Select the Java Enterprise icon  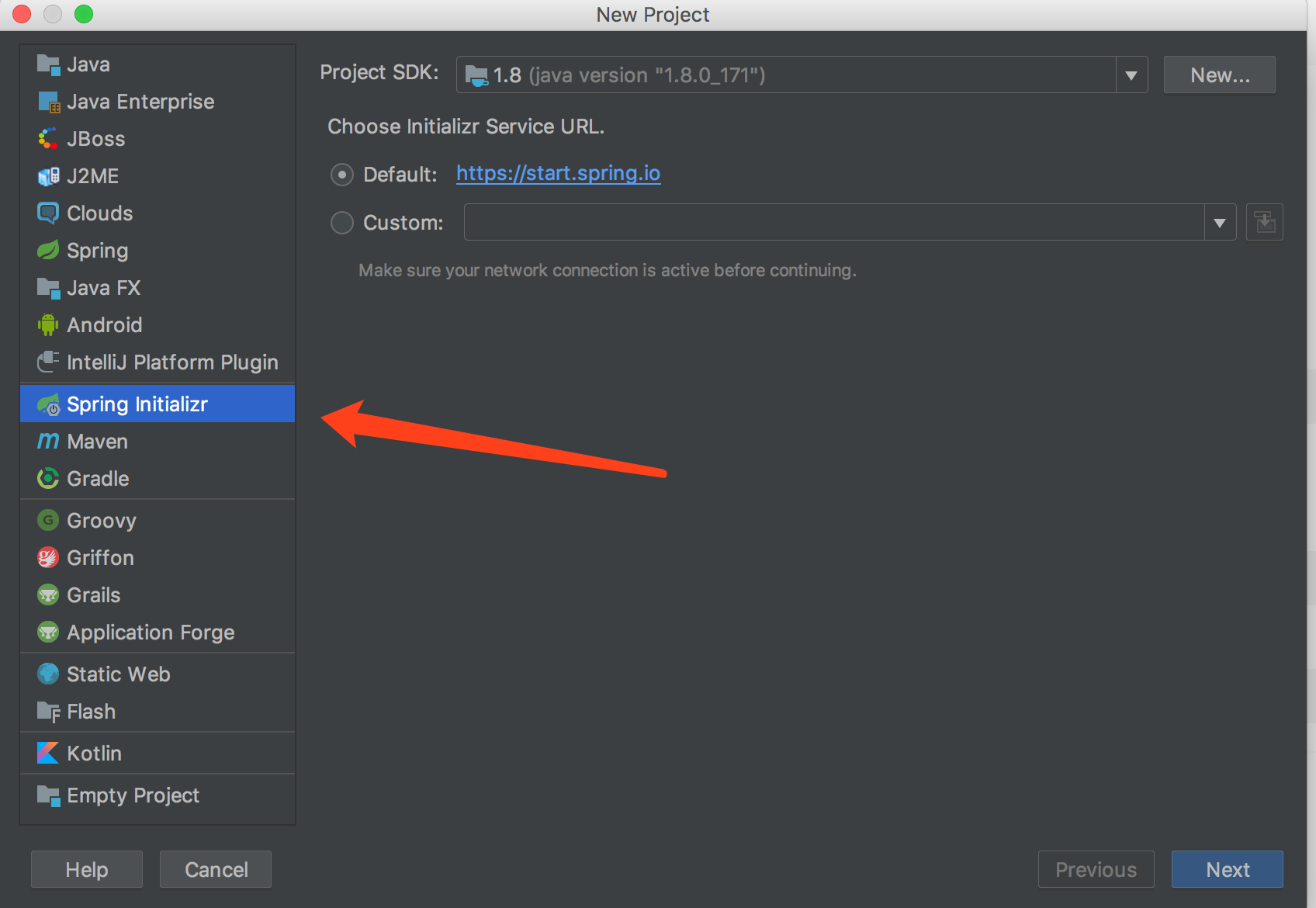click(48, 102)
